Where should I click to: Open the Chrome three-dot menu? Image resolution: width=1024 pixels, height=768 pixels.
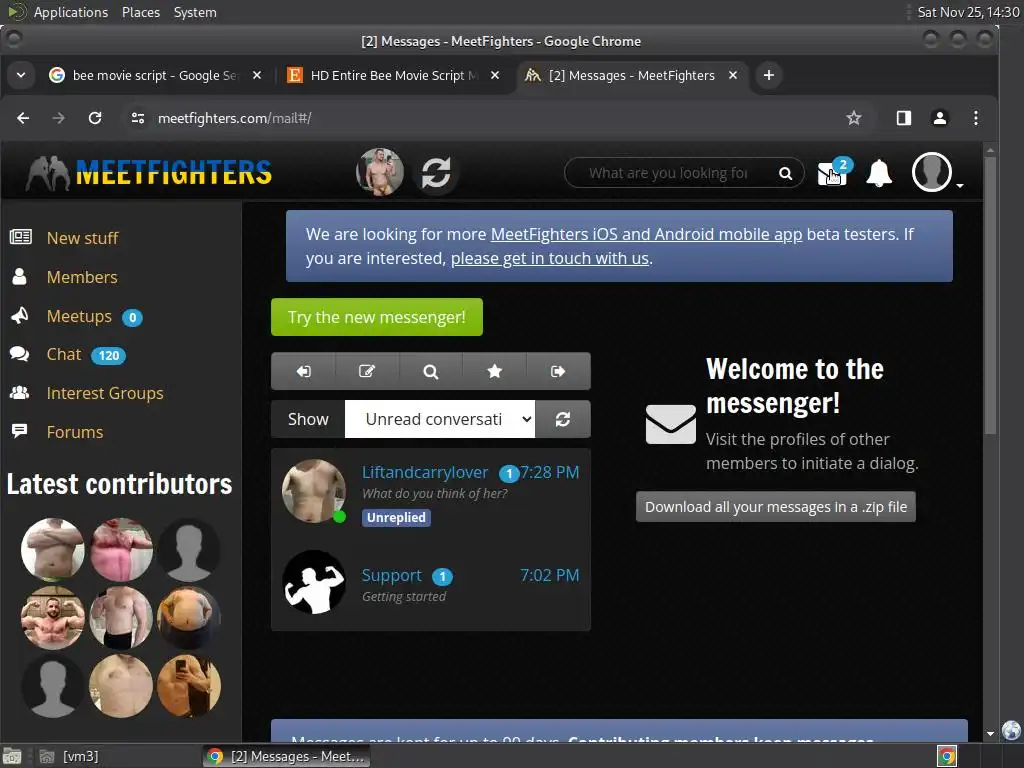point(976,118)
